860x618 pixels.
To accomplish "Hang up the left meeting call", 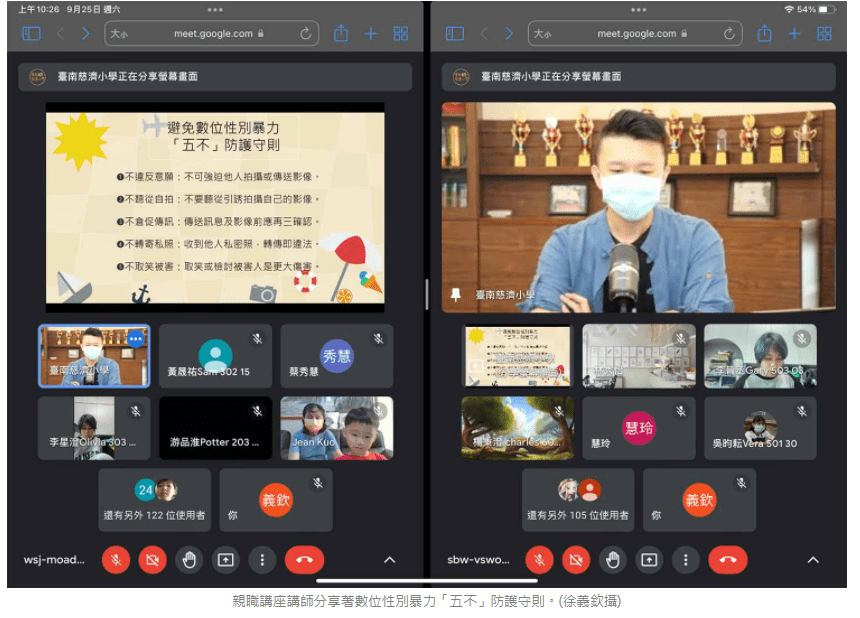I will pyautogui.click(x=304, y=560).
